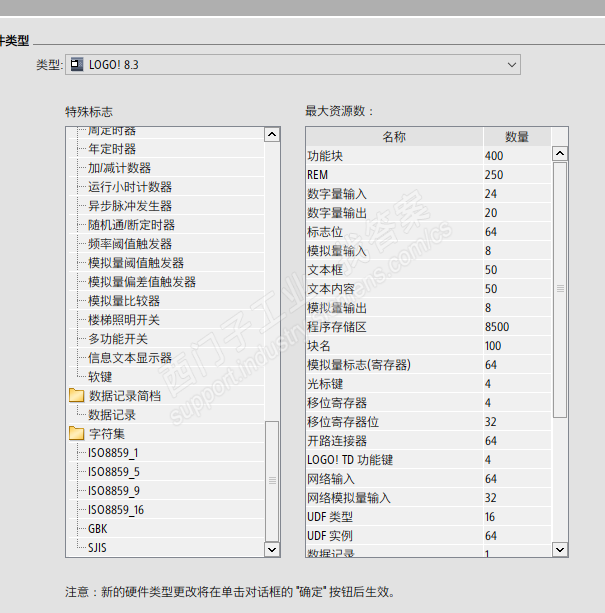
Task: Select the 移位寄存器位 row
Action: (x=428, y=422)
